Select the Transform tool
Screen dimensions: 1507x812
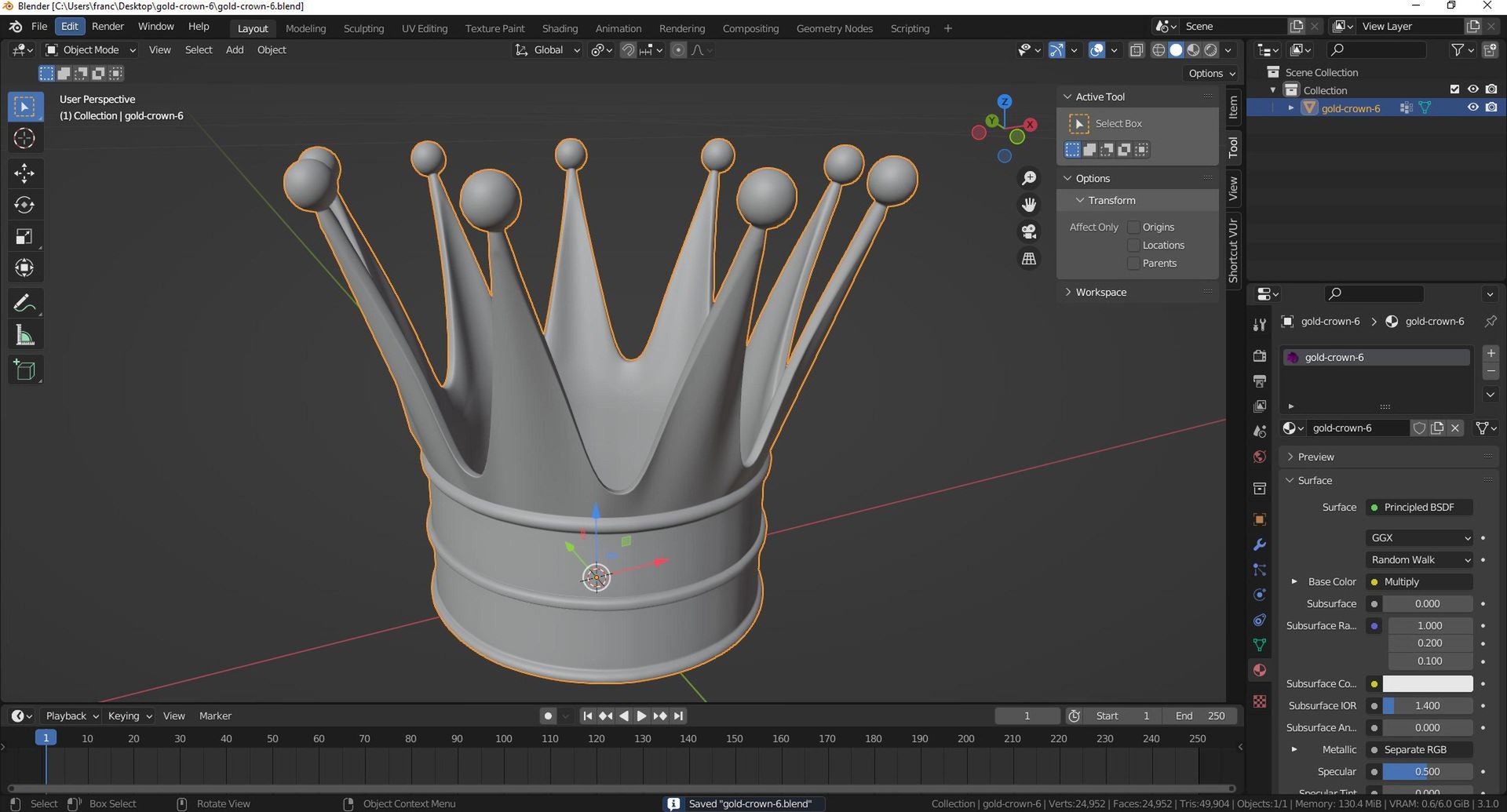coord(24,268)
